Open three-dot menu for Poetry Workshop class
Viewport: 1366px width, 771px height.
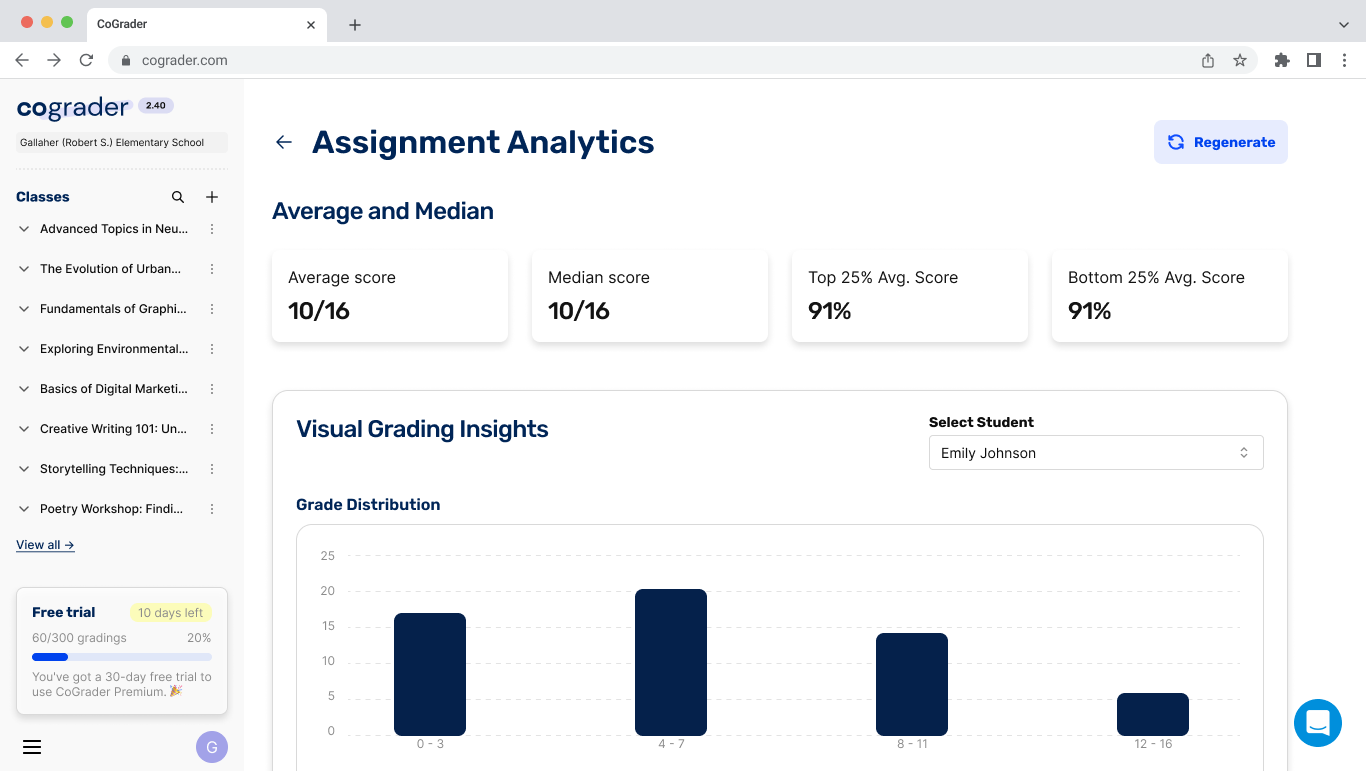[212, 509]
